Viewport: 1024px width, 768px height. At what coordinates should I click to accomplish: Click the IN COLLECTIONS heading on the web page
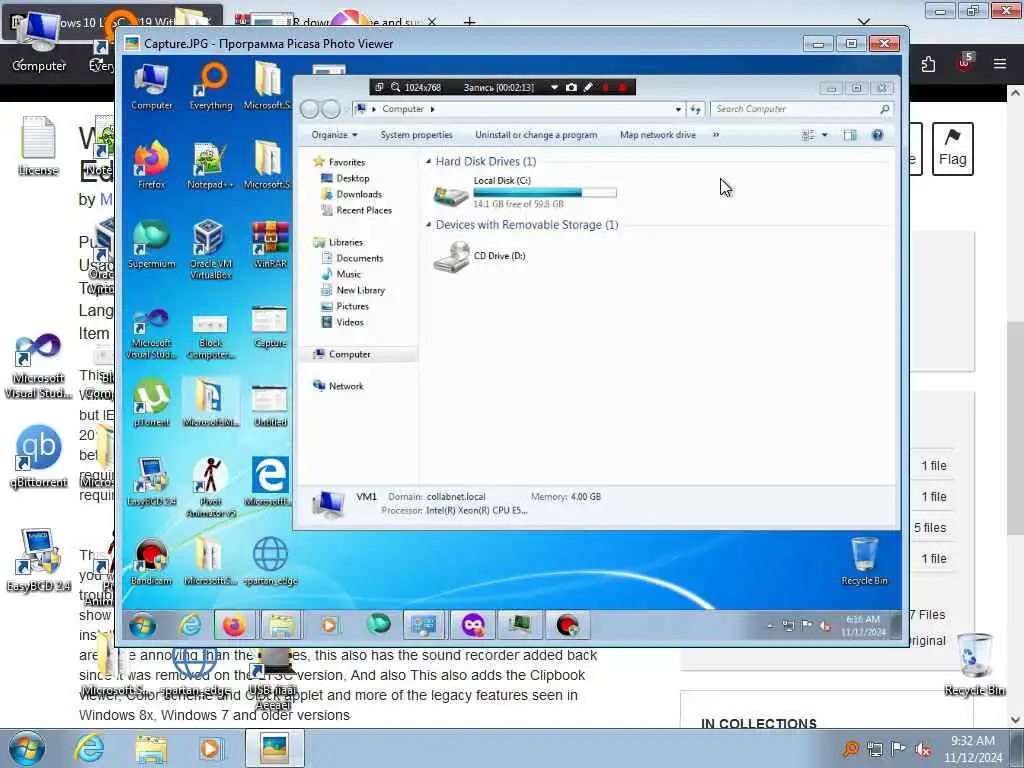pyautogui.click(x=759, y=724)
